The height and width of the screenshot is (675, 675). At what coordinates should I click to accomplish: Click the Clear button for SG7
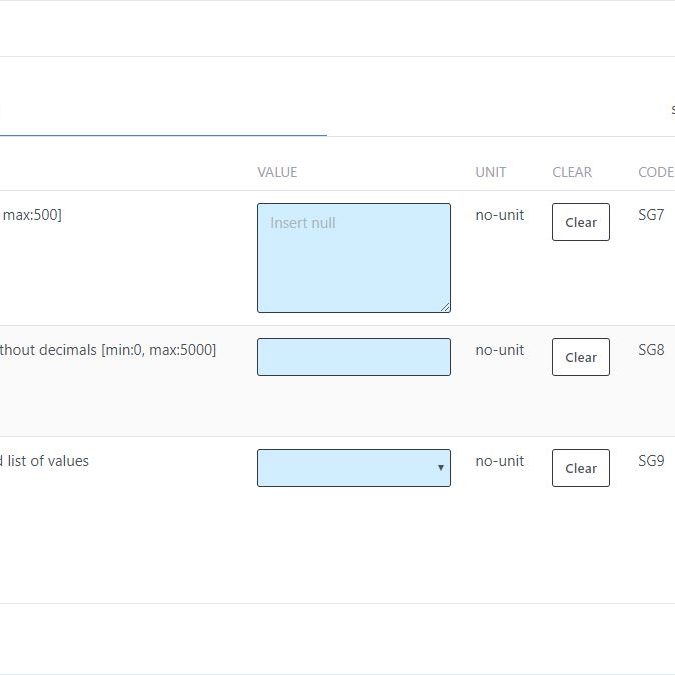coord(580,222)
